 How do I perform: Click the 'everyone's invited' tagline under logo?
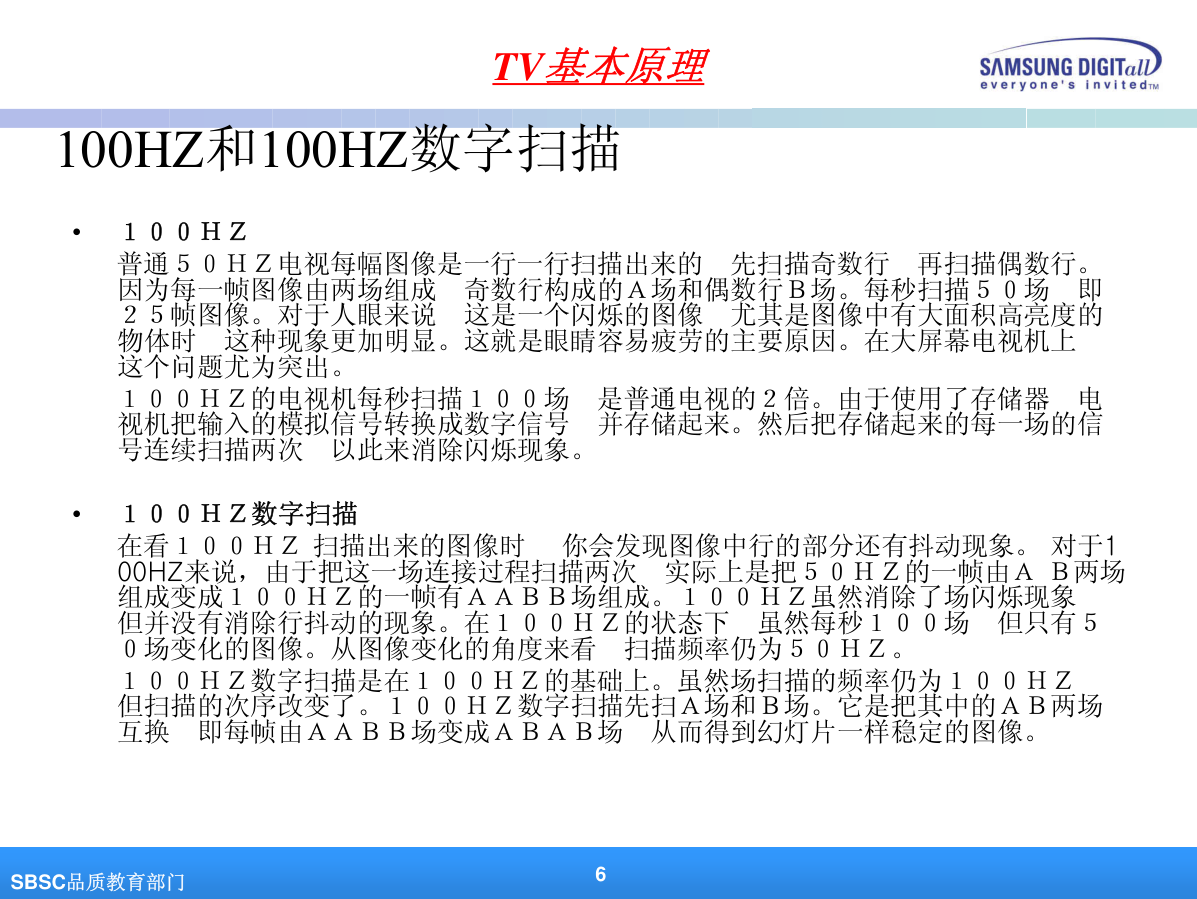pyautogui.click(x=1067, y=86)
